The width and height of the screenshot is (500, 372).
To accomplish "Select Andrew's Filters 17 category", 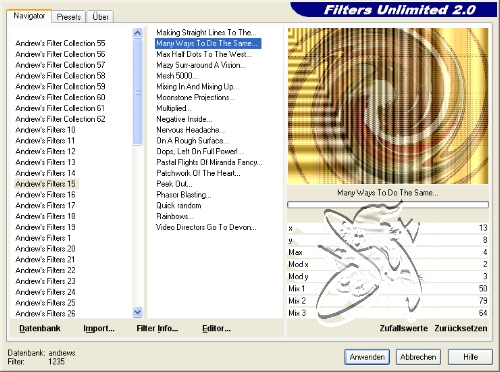I will [x=45, y=205].
